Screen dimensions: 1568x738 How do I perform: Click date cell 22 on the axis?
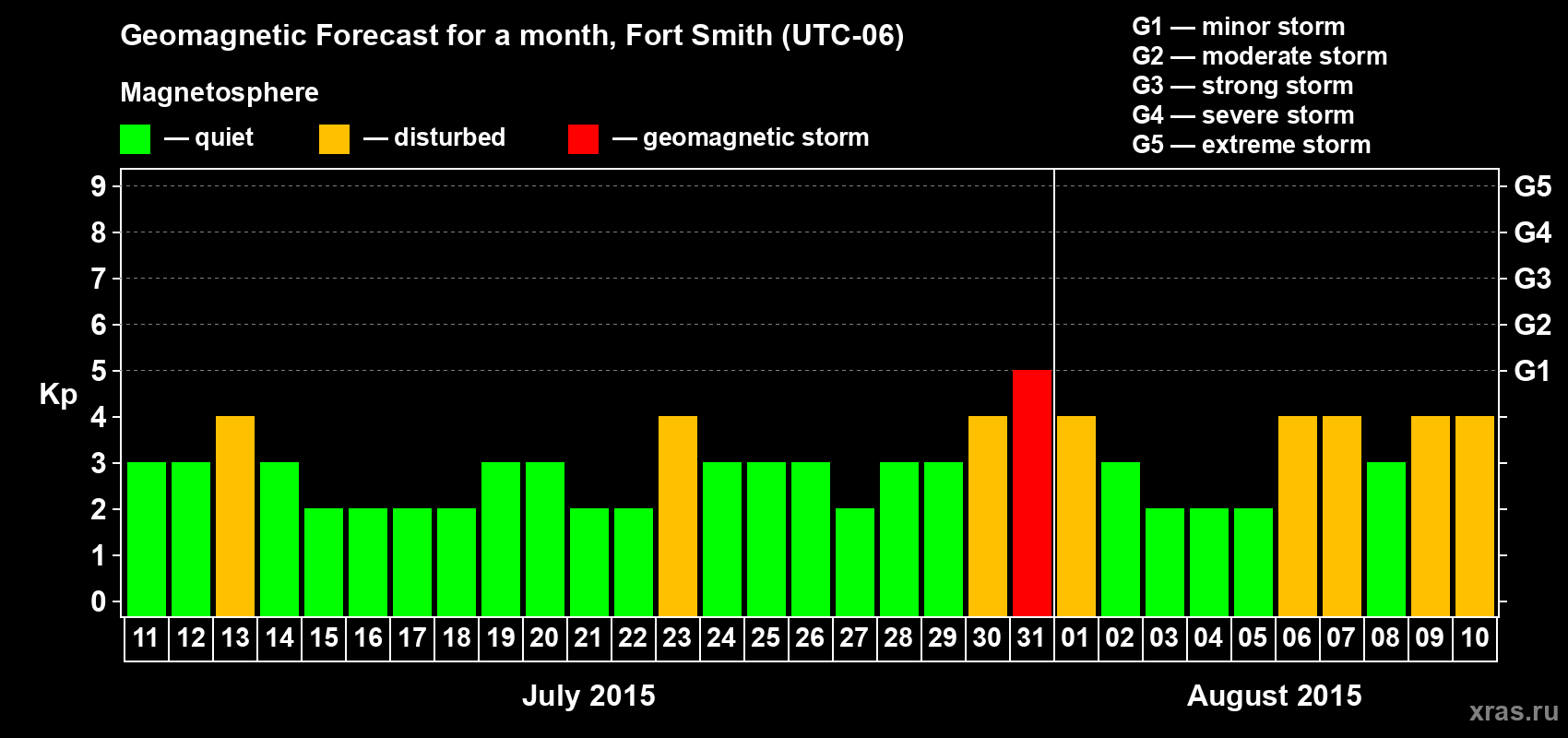click(634, 638)
